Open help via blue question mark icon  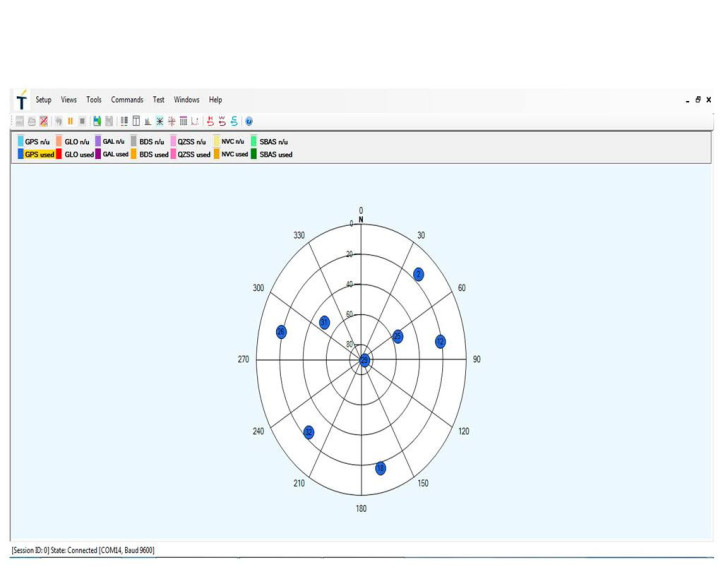249,121
